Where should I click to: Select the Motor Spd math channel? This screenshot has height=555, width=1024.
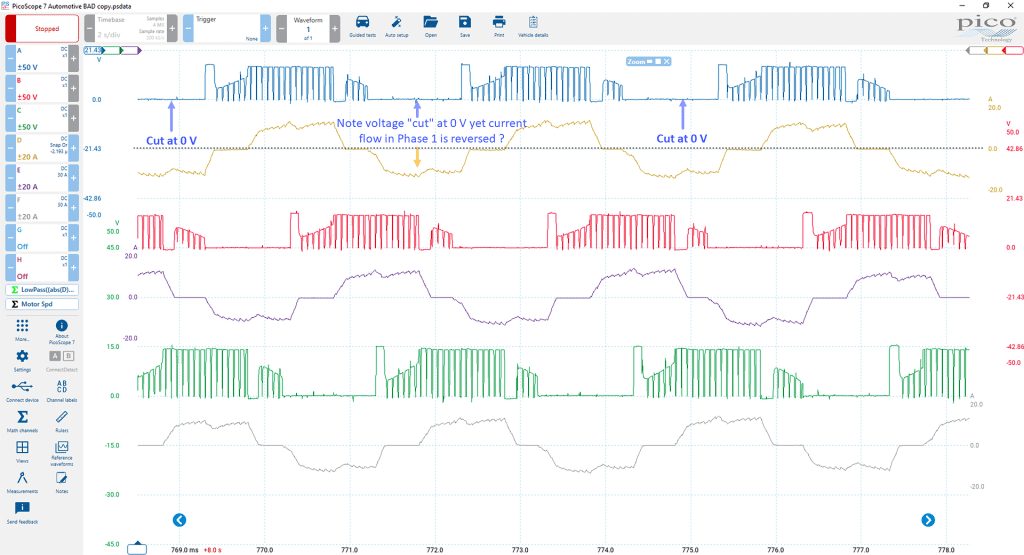coord(42,304)
